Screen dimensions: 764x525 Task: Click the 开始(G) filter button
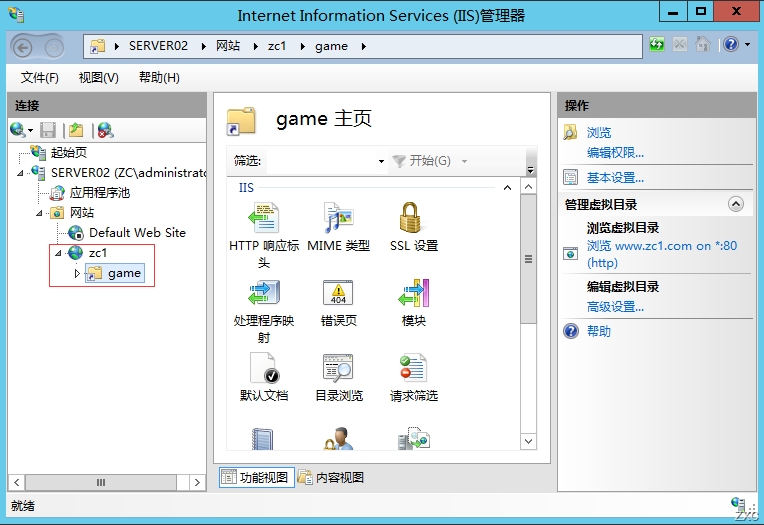(422, 161)
